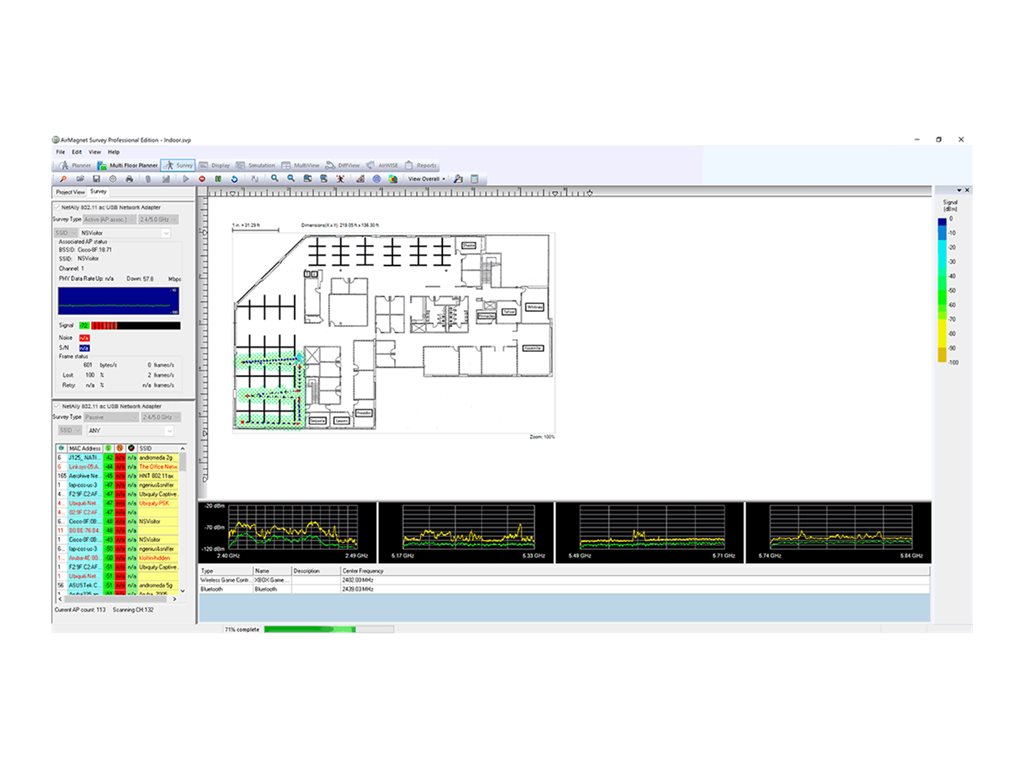The width and height of the screenshot is (1024, 768).
Task: Click the green pause survey icon
Action: pos(218,179)
